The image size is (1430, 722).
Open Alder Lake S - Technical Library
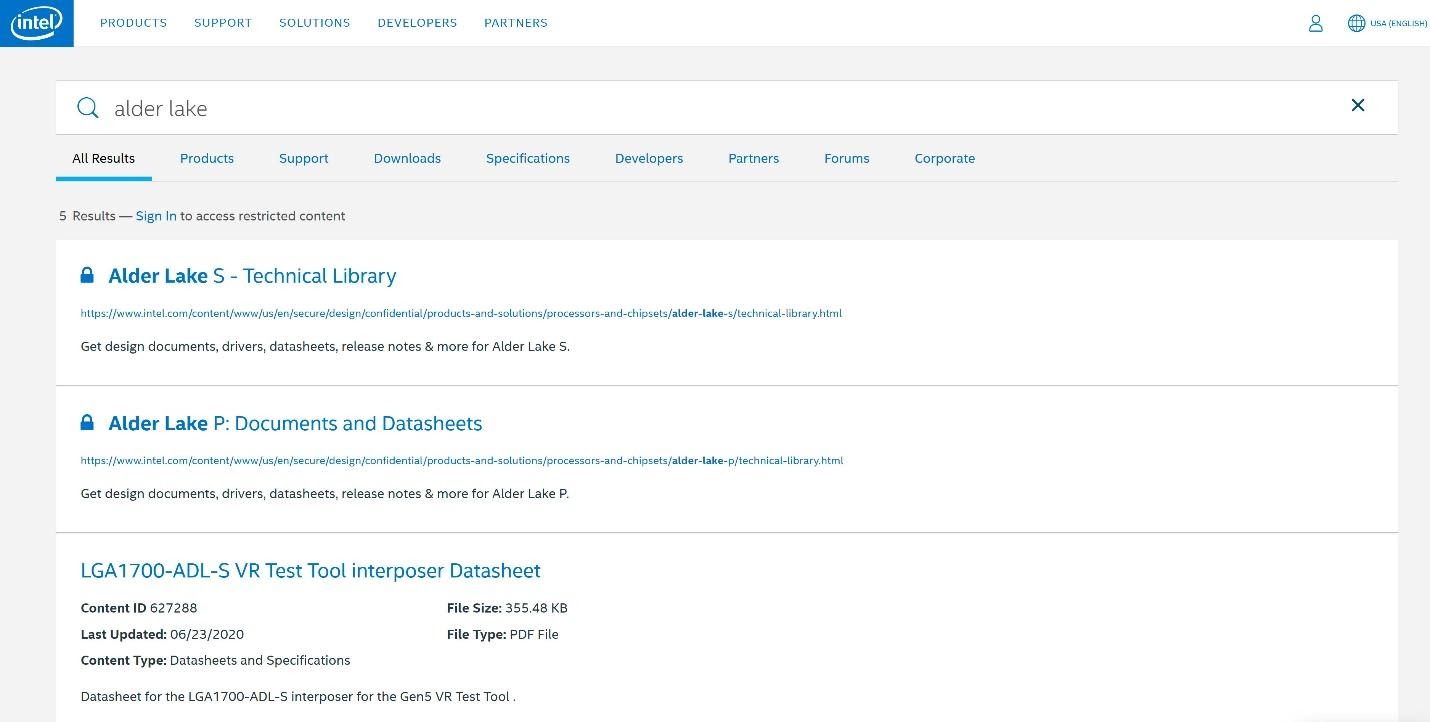tap(252, 276)
